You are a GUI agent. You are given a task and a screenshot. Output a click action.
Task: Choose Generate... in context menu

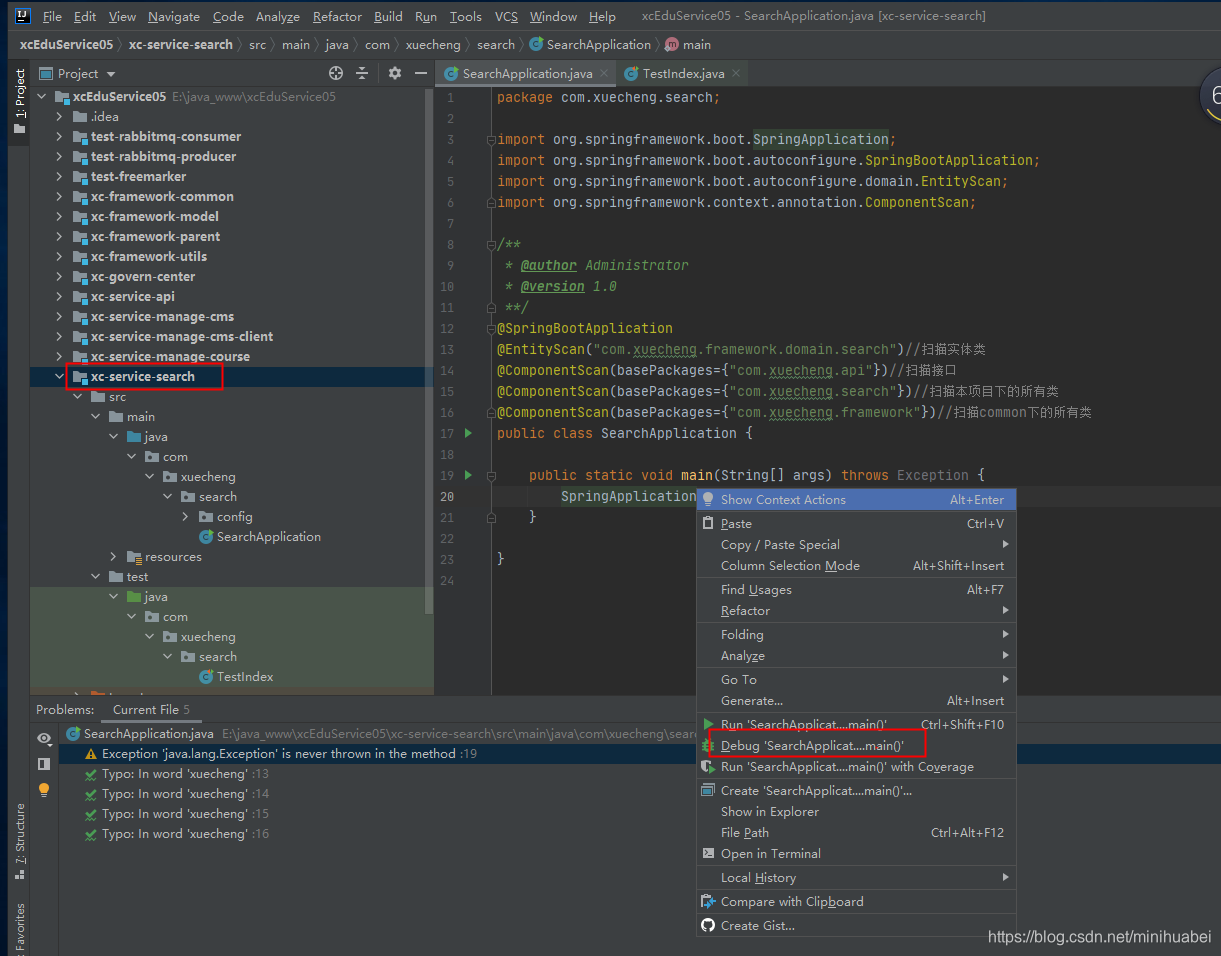coord(856,700)
